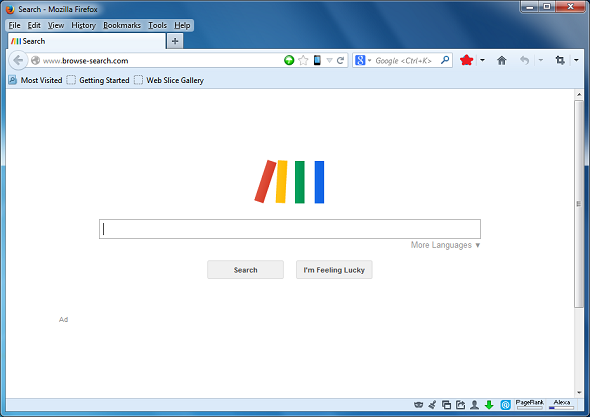Open the Edit menu
Image resolution: width=590 pixels, height=417 pixels.
click(34, 25)
